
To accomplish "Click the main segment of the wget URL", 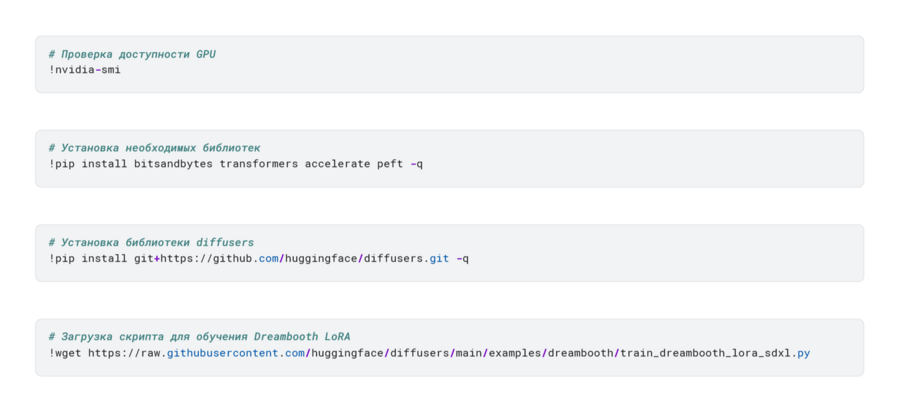I will coord(465,353).
